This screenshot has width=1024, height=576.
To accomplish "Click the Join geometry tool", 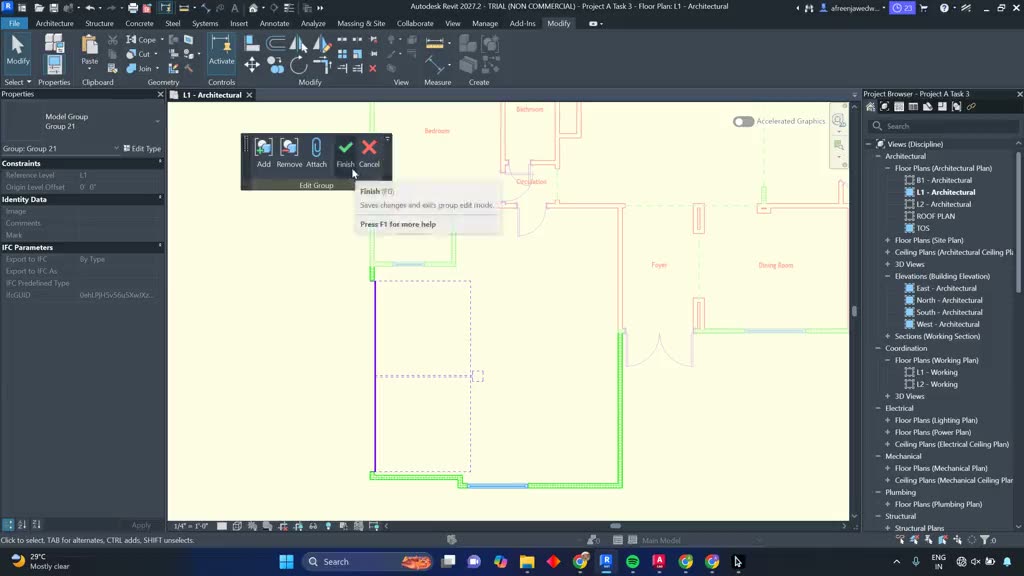I will click(x=140, y=68).
